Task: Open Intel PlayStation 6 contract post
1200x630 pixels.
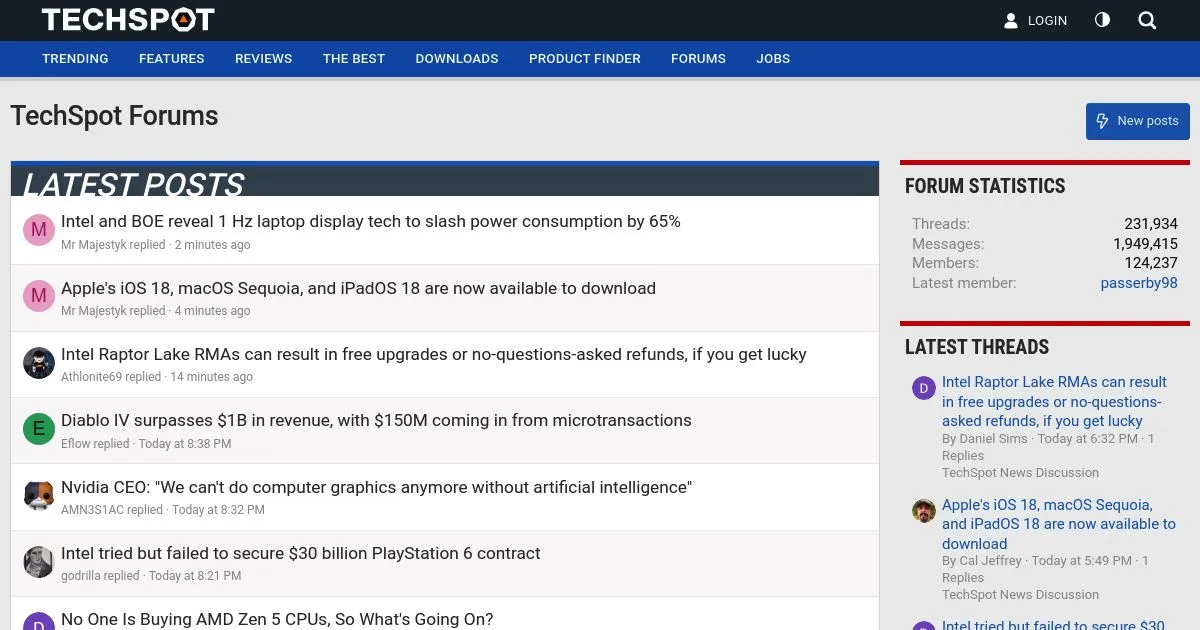Action: (300, 553)
